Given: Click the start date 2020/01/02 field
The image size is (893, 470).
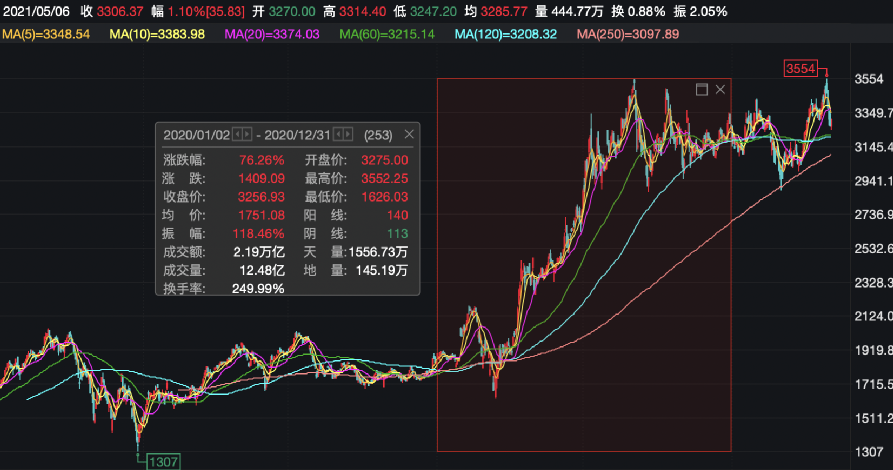Looking at the screenshot, I should [196, 134].
